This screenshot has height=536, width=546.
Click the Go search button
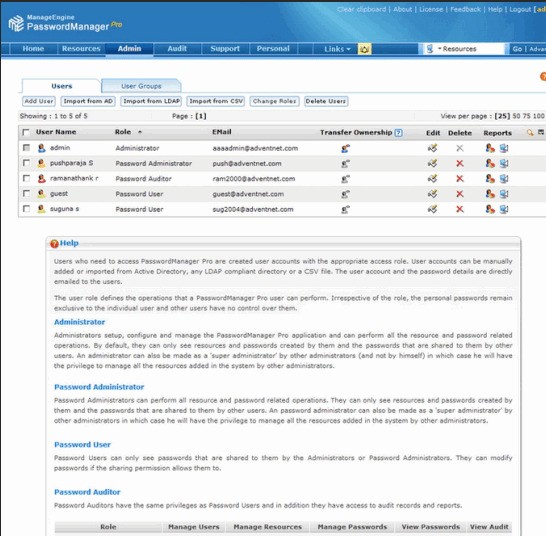point(517,49)
